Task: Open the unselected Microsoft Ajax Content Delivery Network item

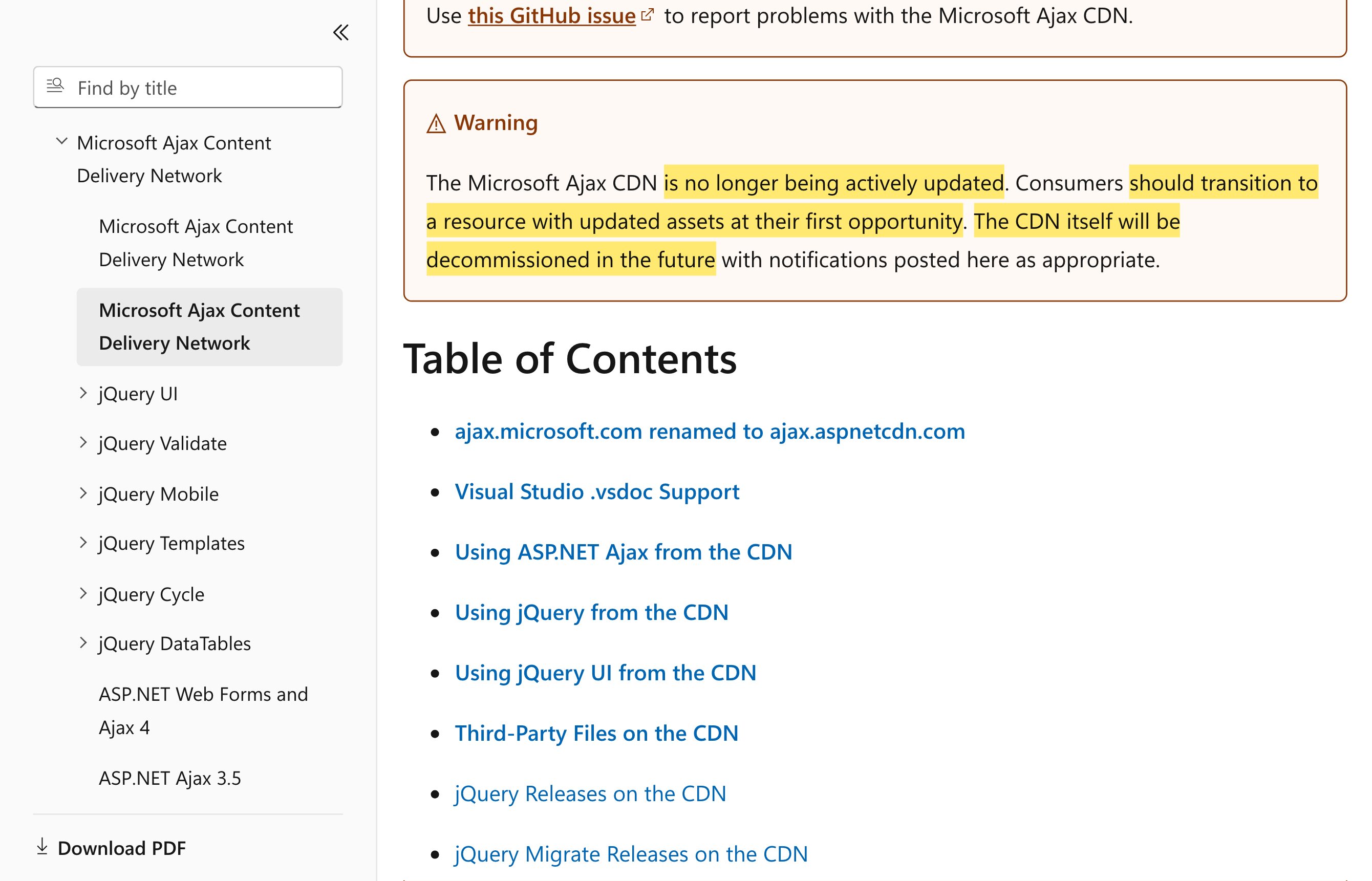Action: [x=196, y=243]
